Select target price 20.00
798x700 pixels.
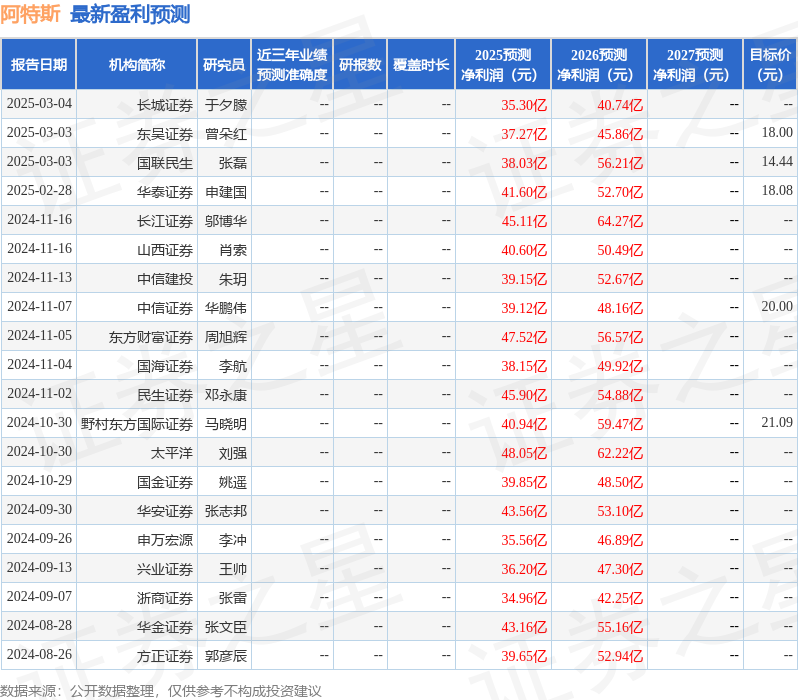coord(777,306)
